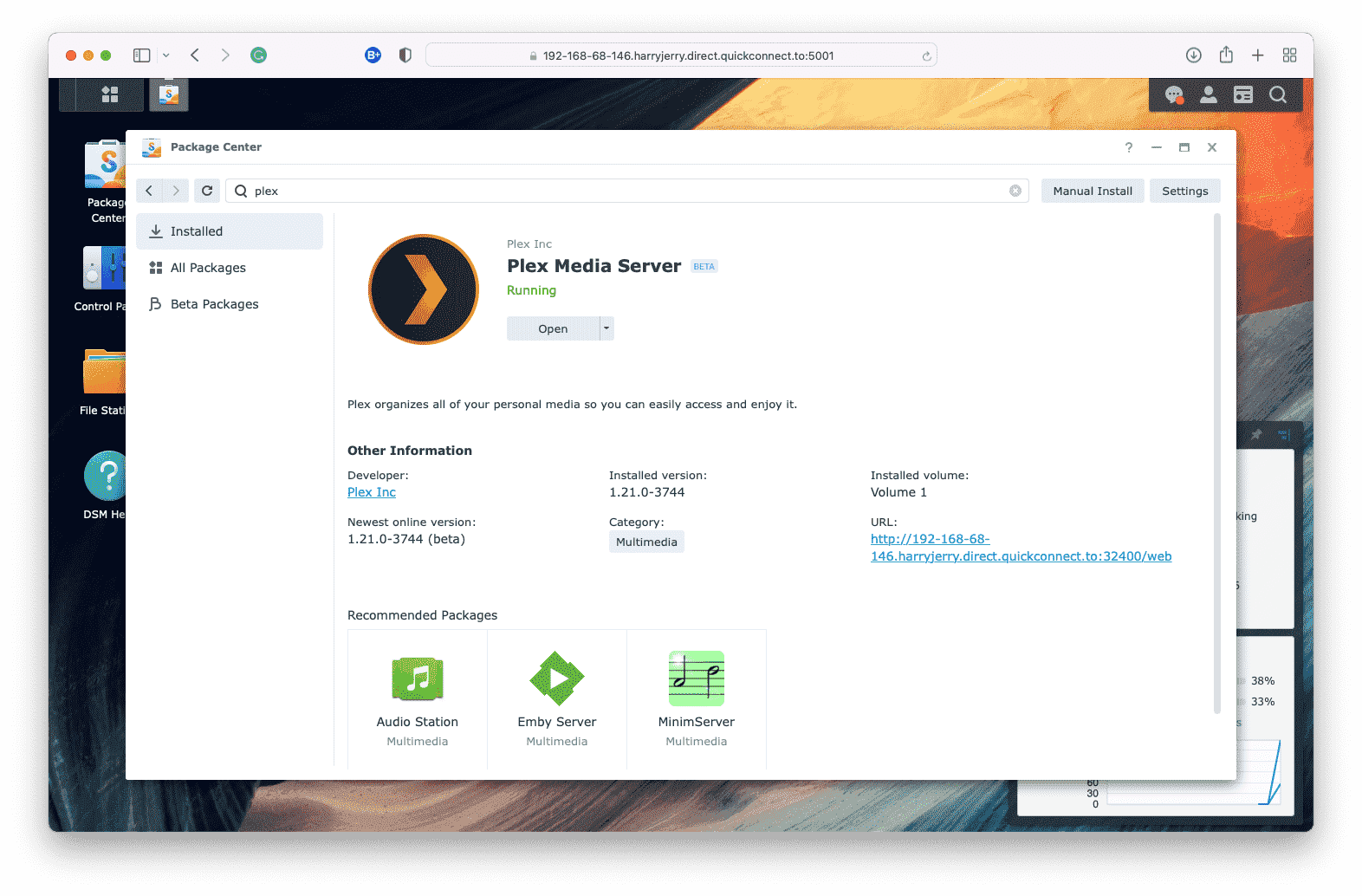Go back in Package Center
This screenshot has height=896, width=1362.
(149, 191)
